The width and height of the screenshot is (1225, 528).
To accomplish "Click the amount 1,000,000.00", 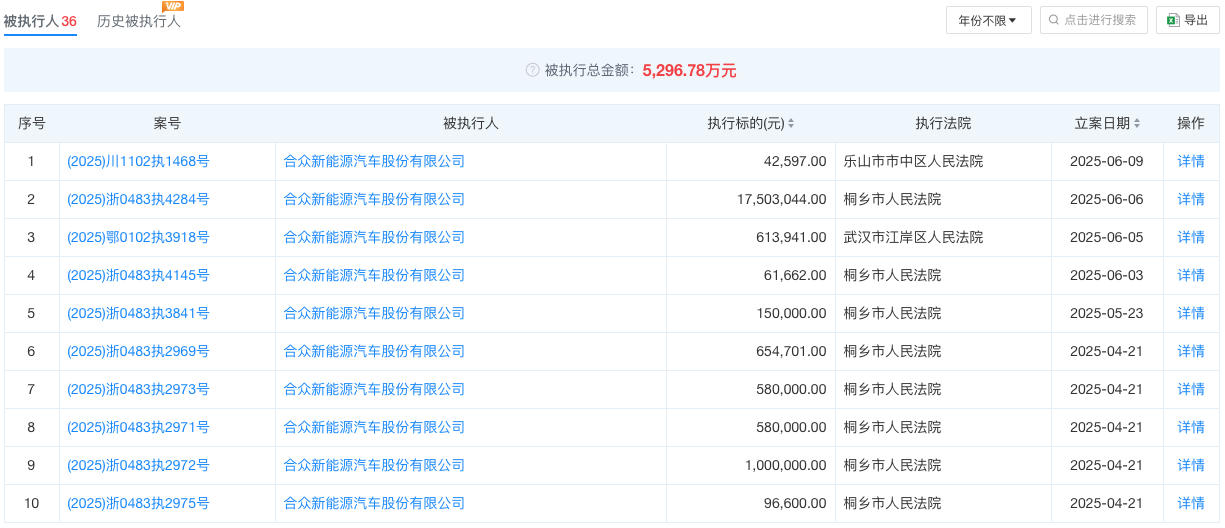I will click(785, 465).
